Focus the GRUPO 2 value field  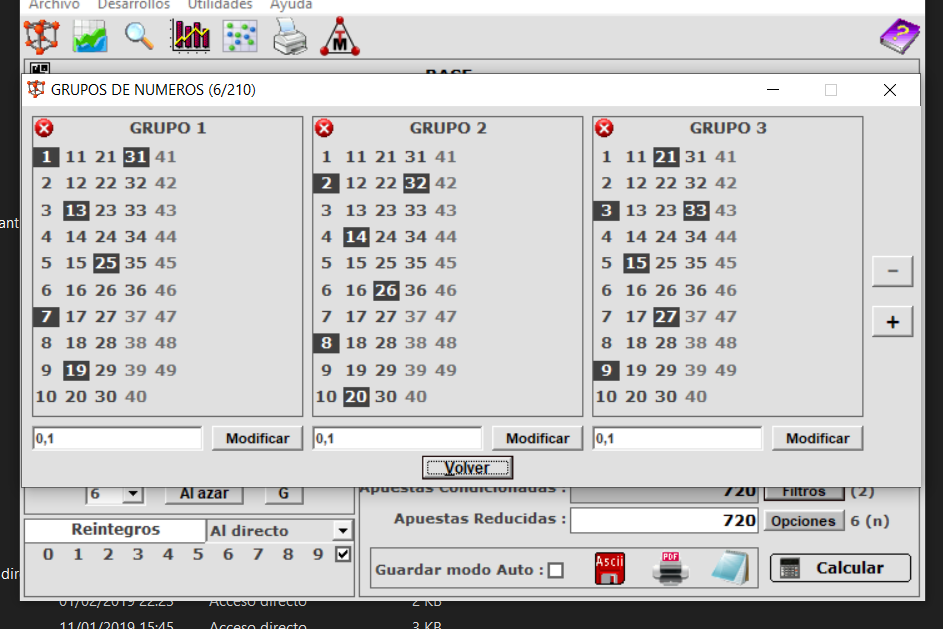pos(398,438)
